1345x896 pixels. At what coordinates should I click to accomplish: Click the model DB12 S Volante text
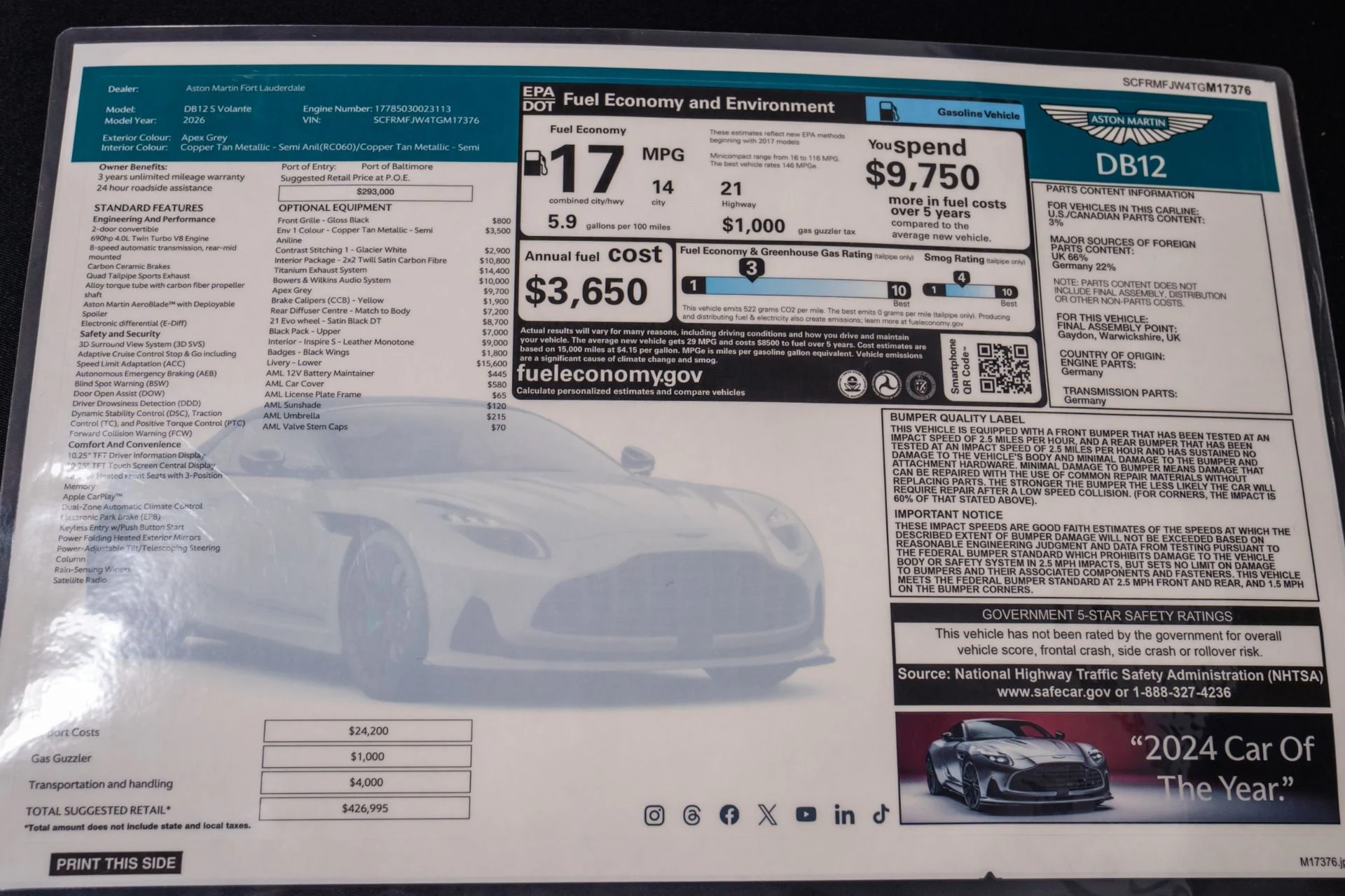(x=217, y=109)
